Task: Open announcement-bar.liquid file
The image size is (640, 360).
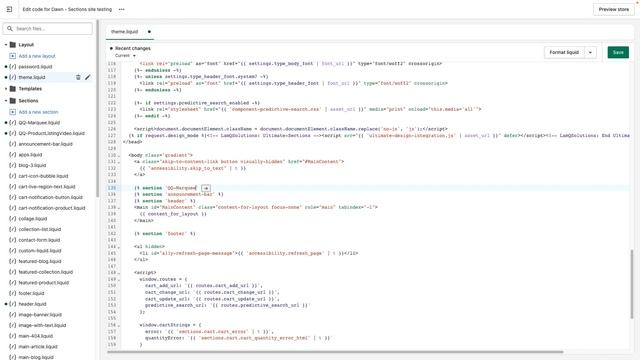Action: pyautogui.click(x=45, y=144)
